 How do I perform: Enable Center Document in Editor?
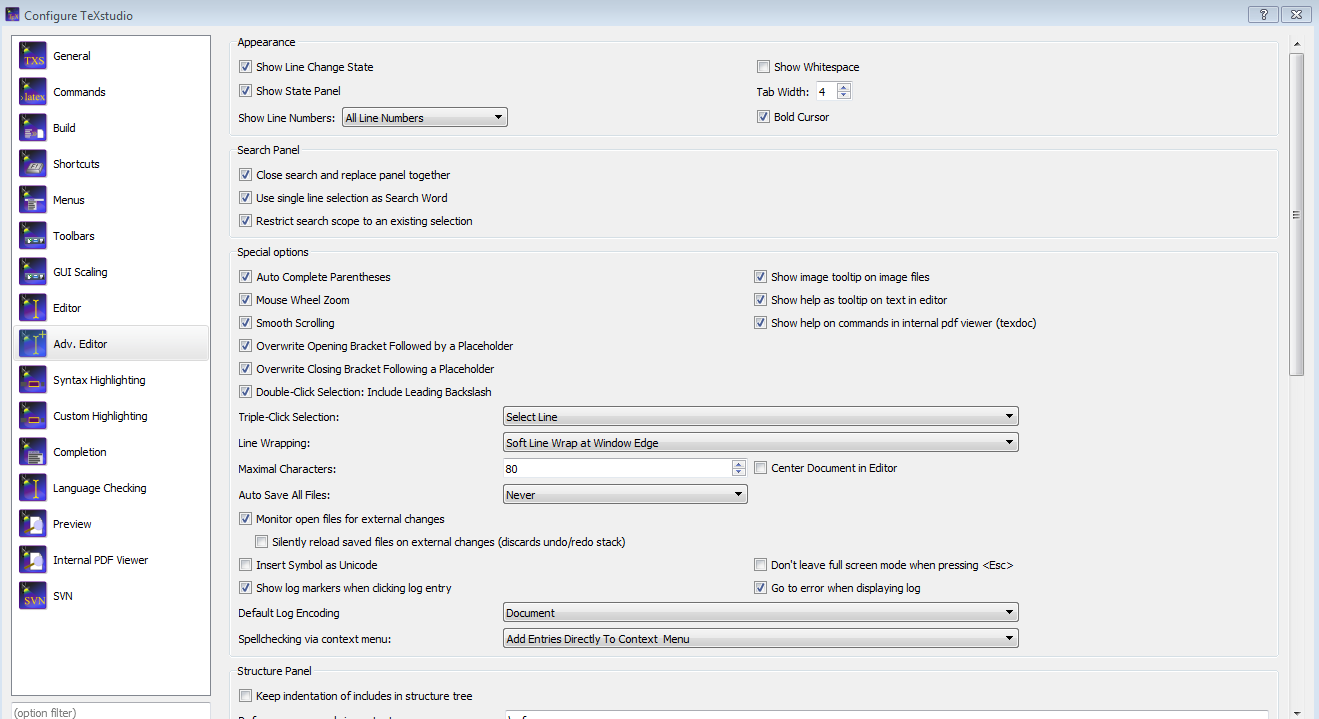tap(761, 468)
